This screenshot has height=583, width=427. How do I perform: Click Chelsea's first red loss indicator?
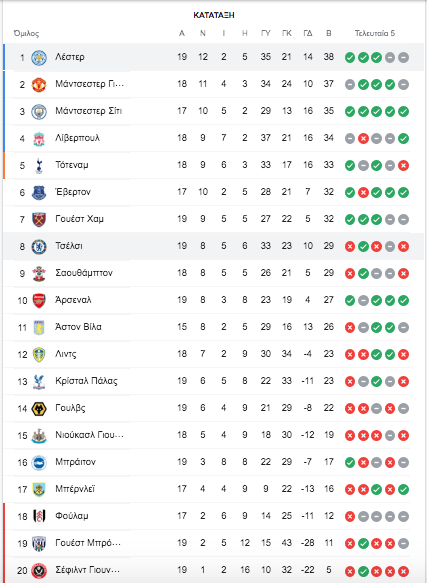pos(350,247)
